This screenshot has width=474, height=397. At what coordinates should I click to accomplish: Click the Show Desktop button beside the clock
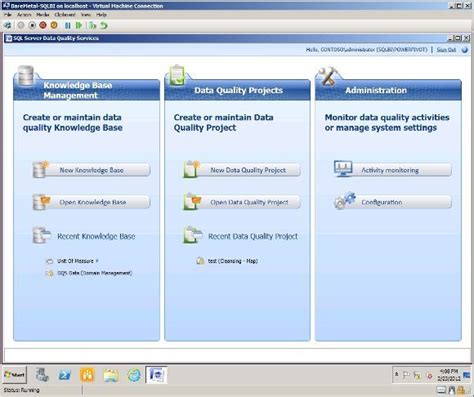[467, 375]
